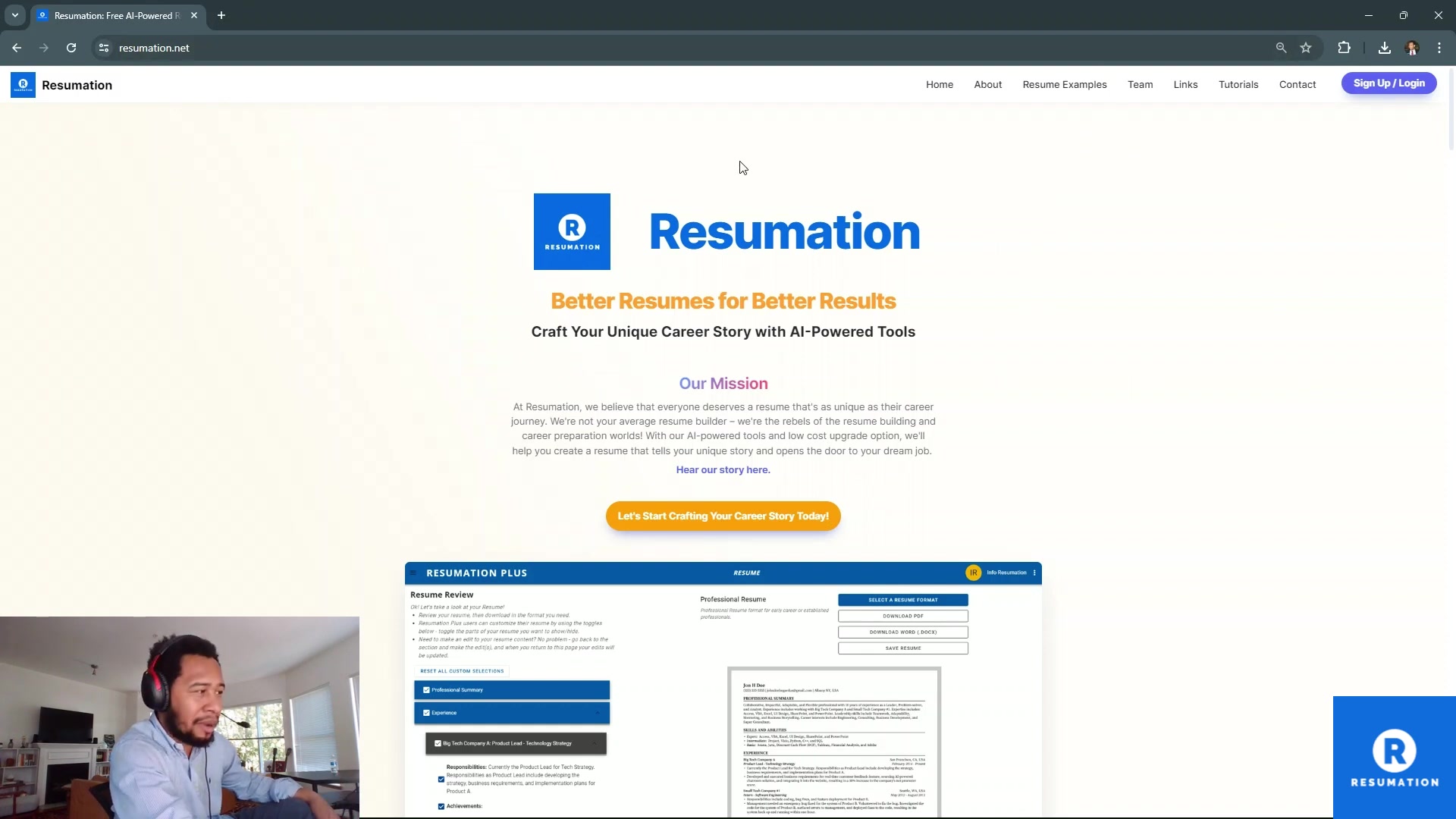Open the Chrome profile avatar
Screen dimensions: 1456x819
(1412, 48)
